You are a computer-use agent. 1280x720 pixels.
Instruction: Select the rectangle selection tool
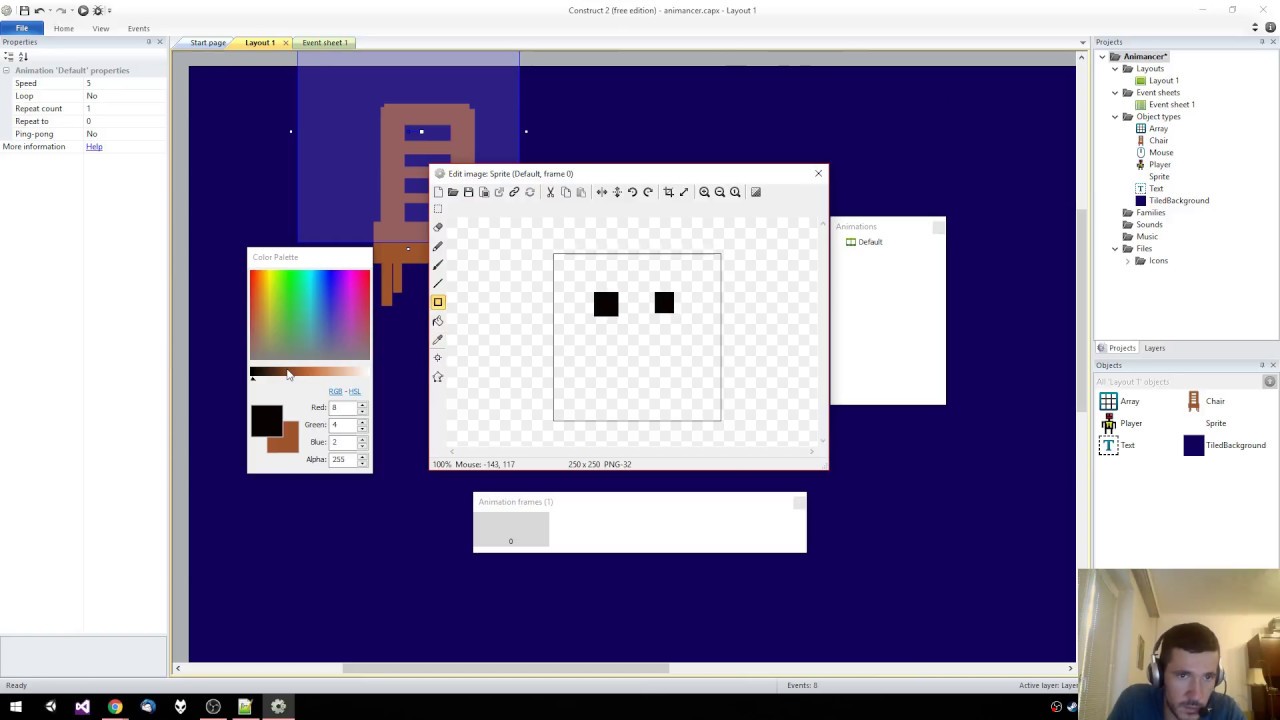coord(438,209)
